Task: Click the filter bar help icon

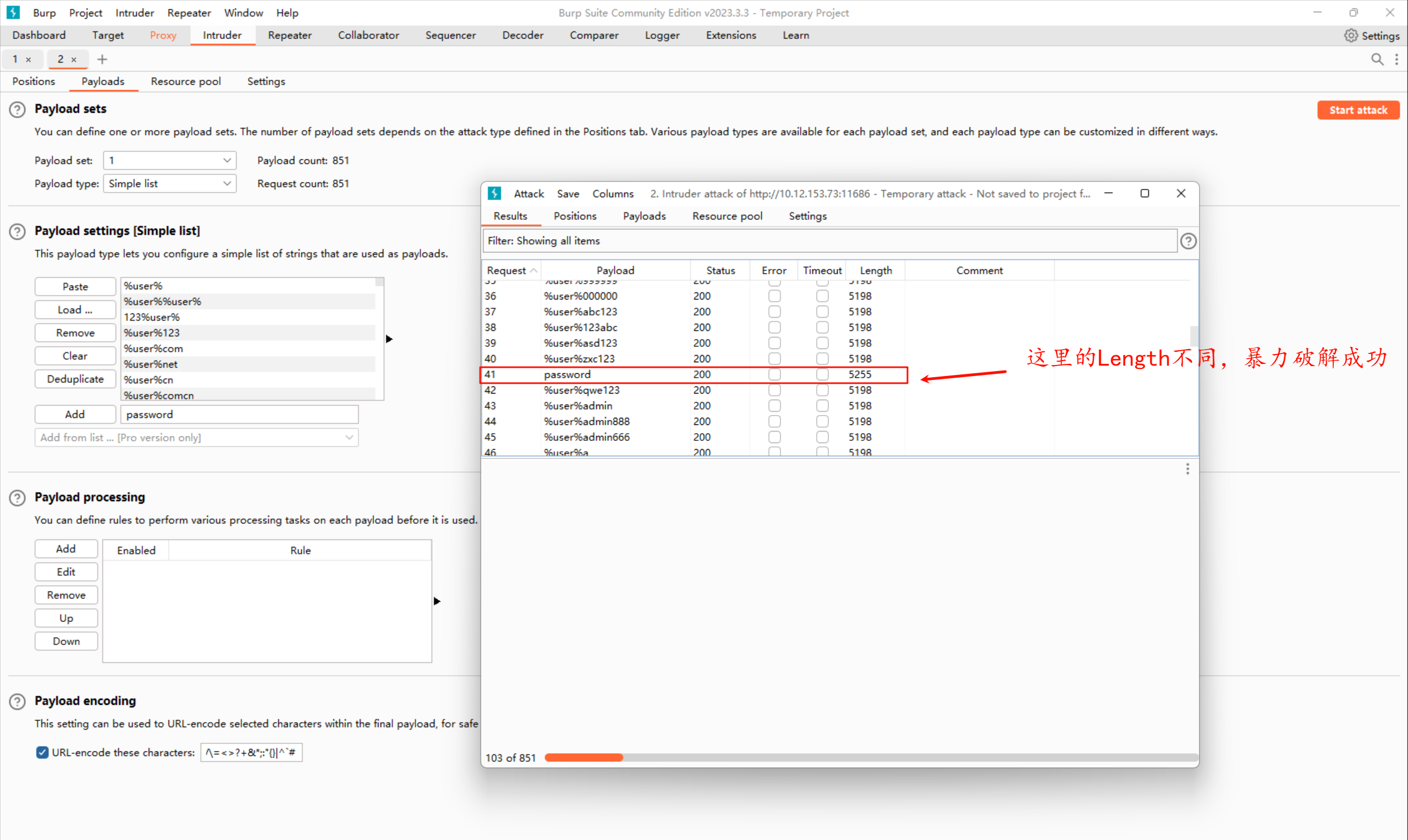Action: pyautogui.click(x=1188, y=241)
